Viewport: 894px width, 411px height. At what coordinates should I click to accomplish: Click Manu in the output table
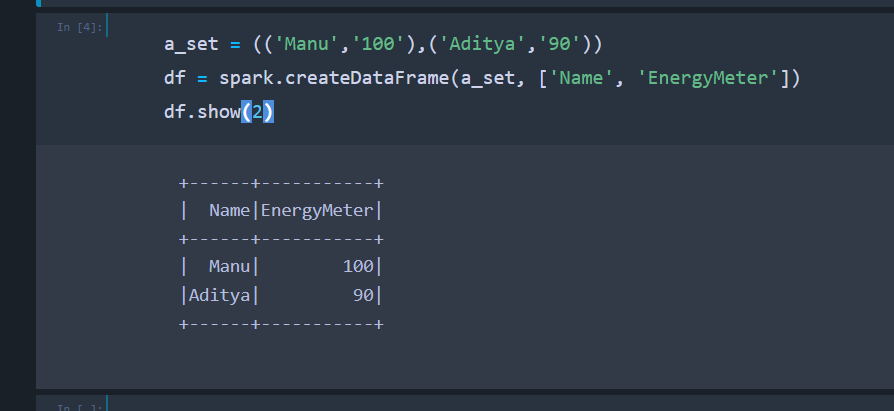point(229,267)
